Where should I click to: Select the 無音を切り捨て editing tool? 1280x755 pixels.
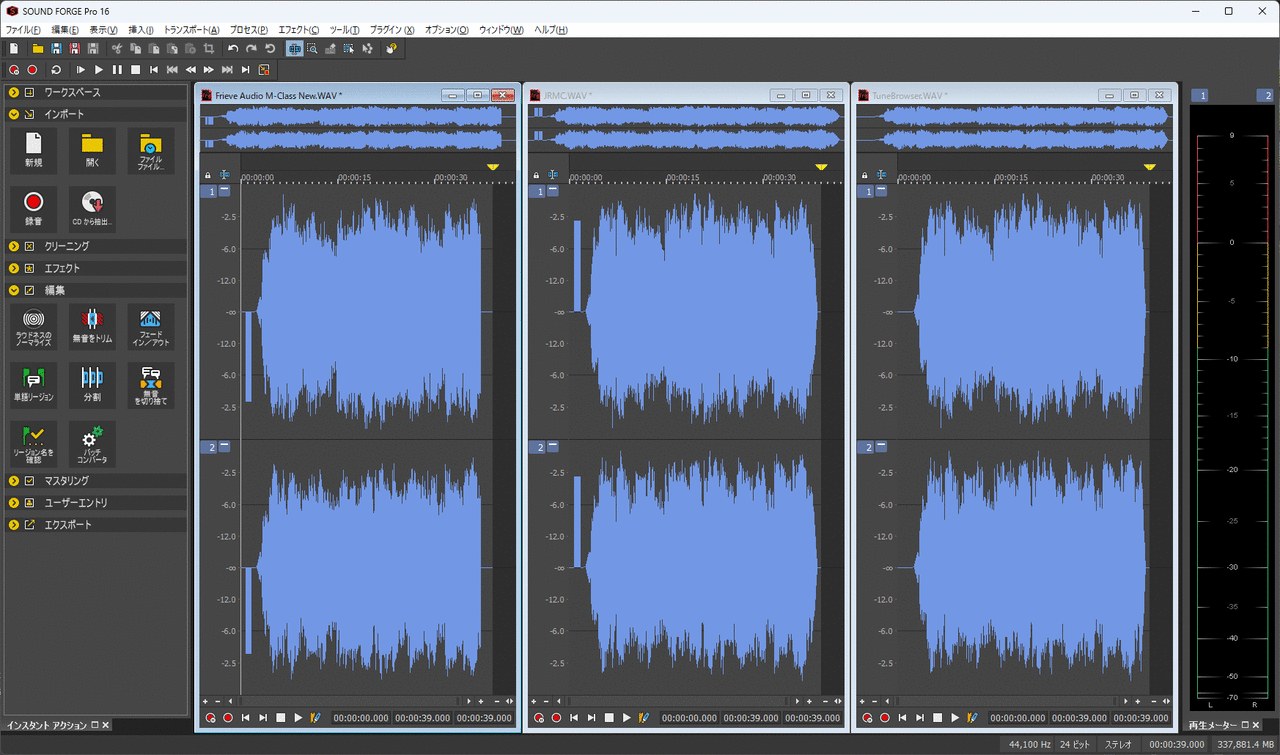click(x=150, y=386)
